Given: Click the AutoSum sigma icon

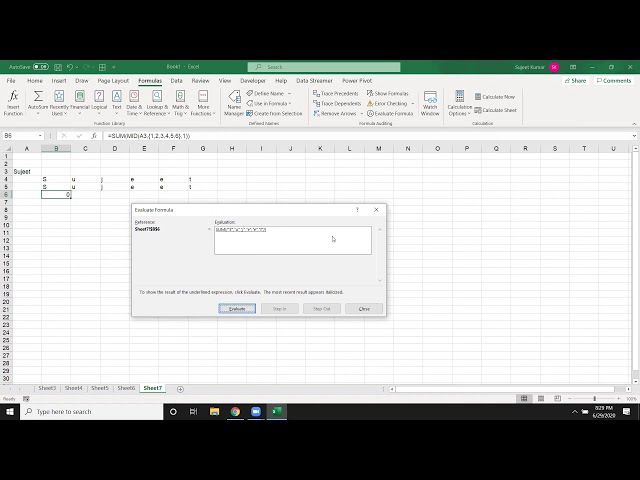Looking at the screenshot, I should click(x=38, y=96).
